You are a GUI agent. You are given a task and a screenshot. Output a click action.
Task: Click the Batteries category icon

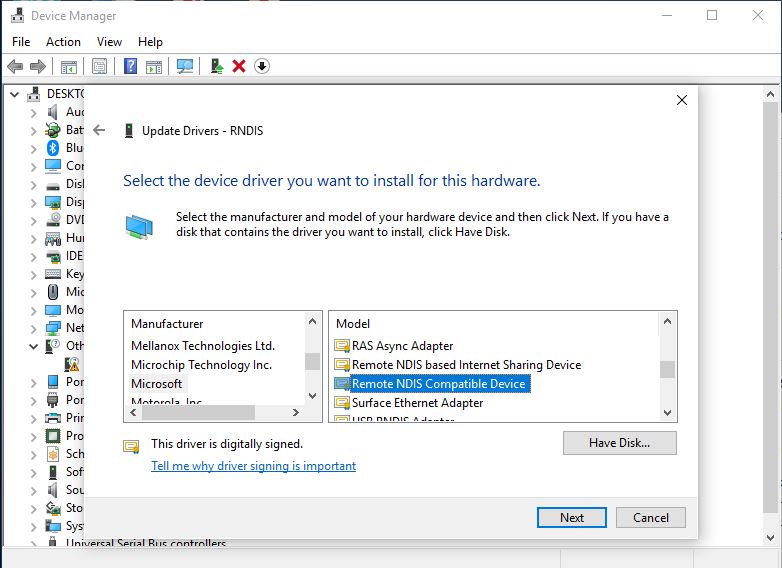point(52,130)
